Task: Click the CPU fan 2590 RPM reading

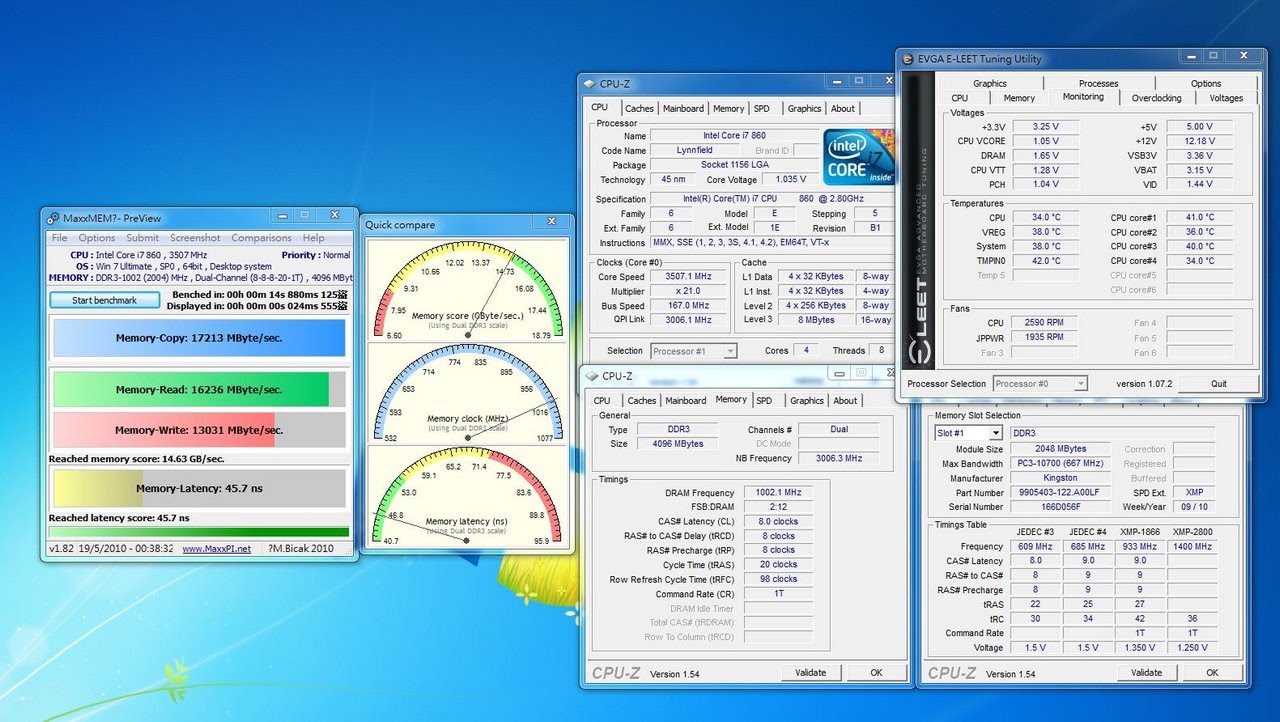Action: coord(1046,323)
